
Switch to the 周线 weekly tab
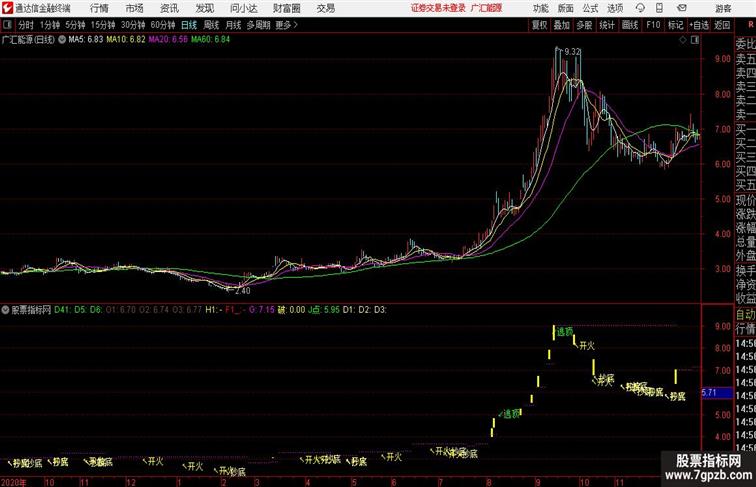pyautogui.click(x=211, y=25)
